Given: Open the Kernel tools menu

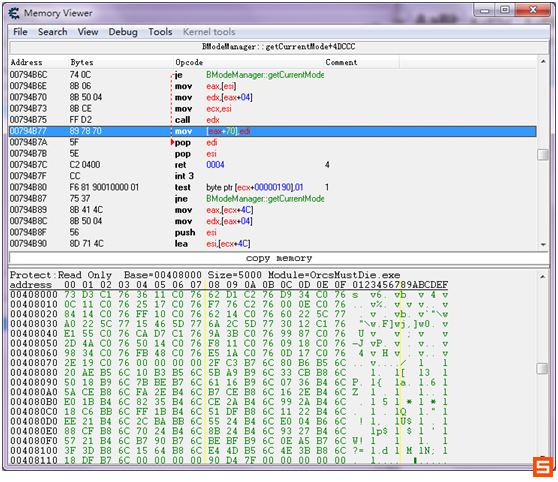Looking at the screenshot, I should [209, 32].
